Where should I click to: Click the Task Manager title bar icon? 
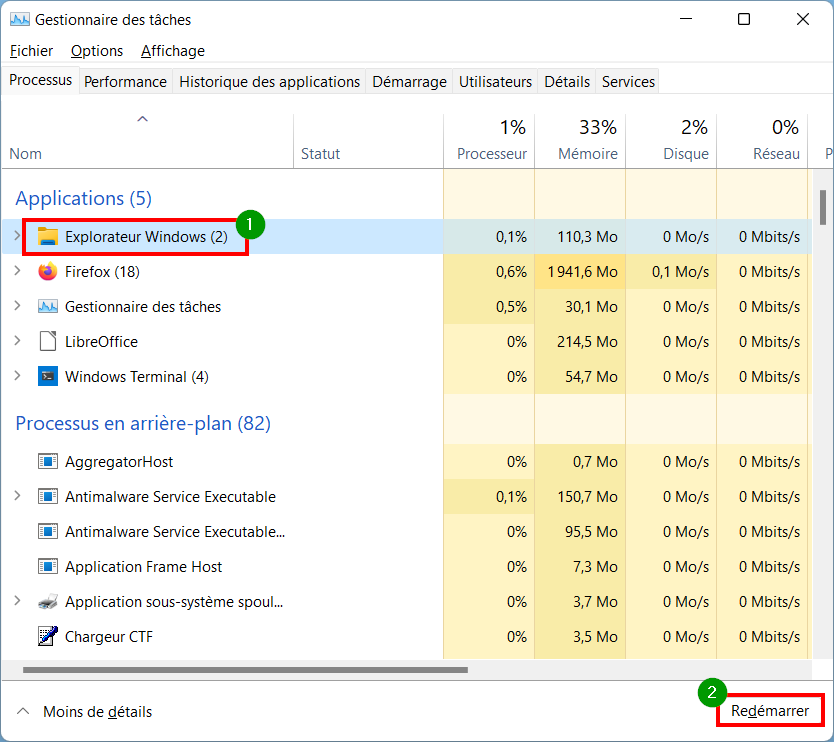click(x=20, y=20)
